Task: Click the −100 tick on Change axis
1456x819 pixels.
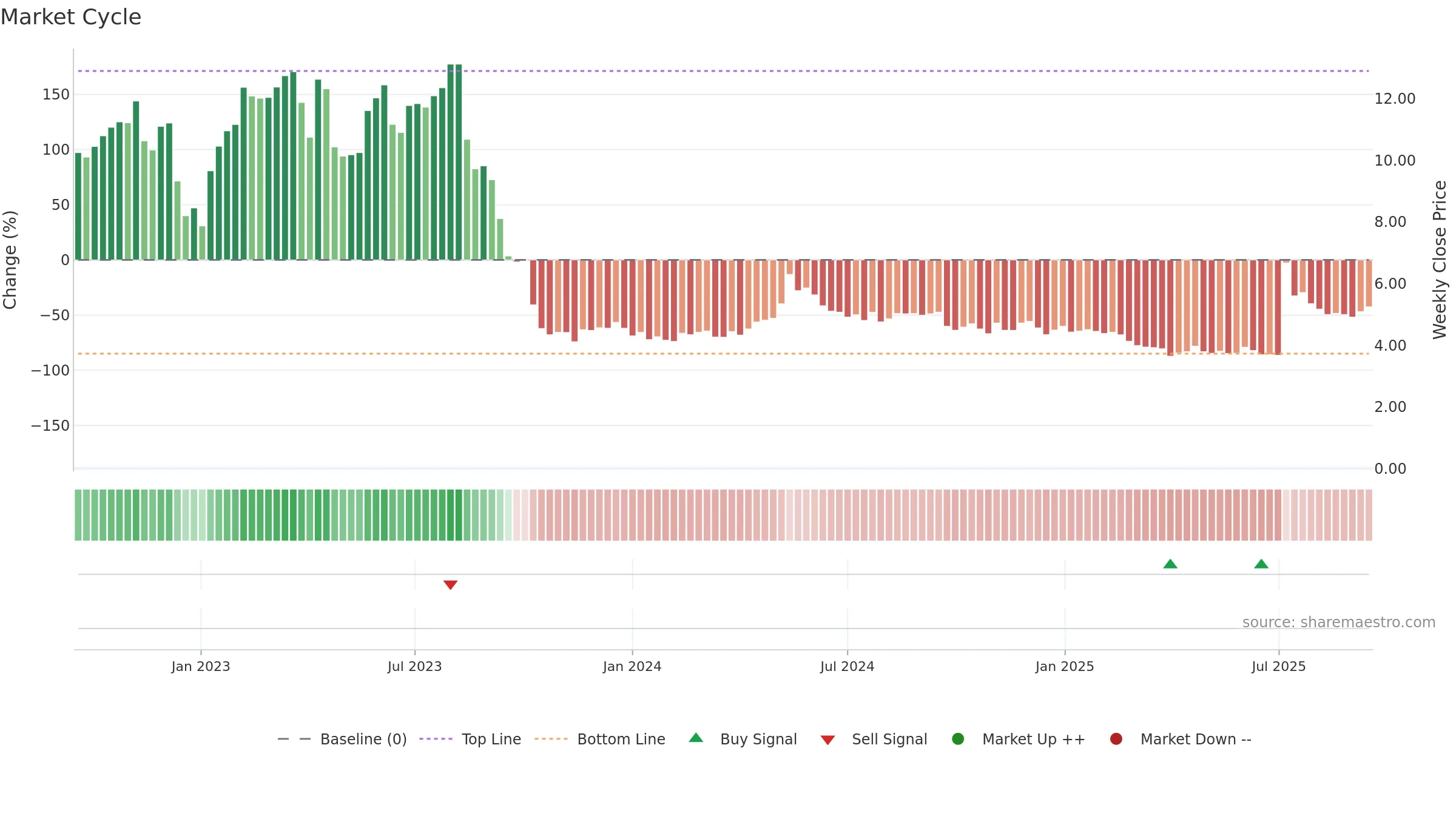Action: click(50, 370)
